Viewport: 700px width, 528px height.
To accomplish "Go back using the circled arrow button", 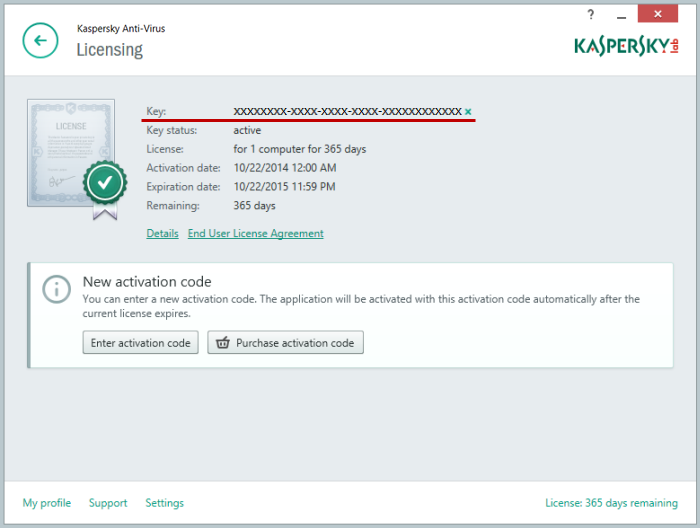I will click(x=41, y=41).
